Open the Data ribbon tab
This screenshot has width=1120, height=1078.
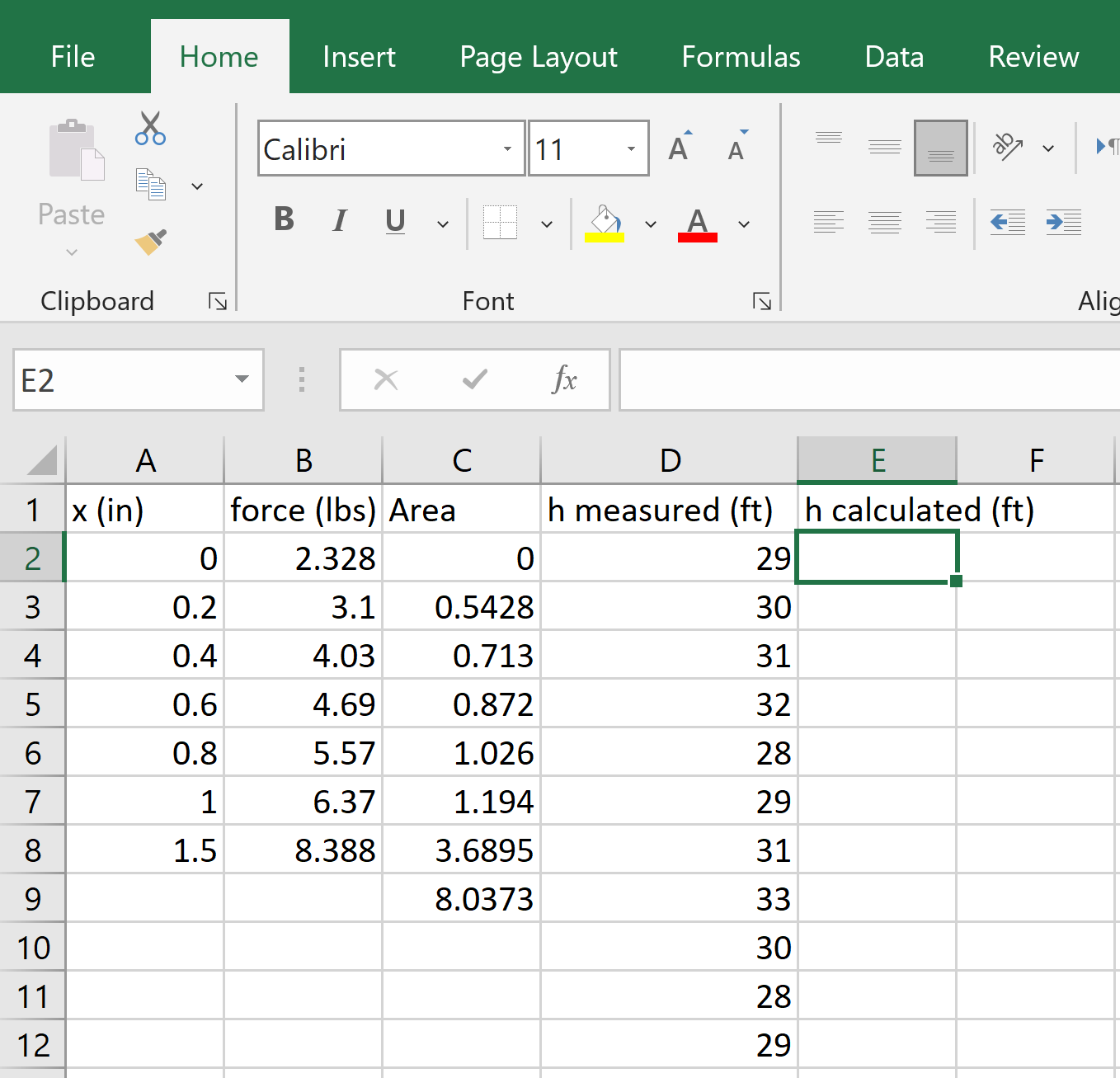(893, 56)
